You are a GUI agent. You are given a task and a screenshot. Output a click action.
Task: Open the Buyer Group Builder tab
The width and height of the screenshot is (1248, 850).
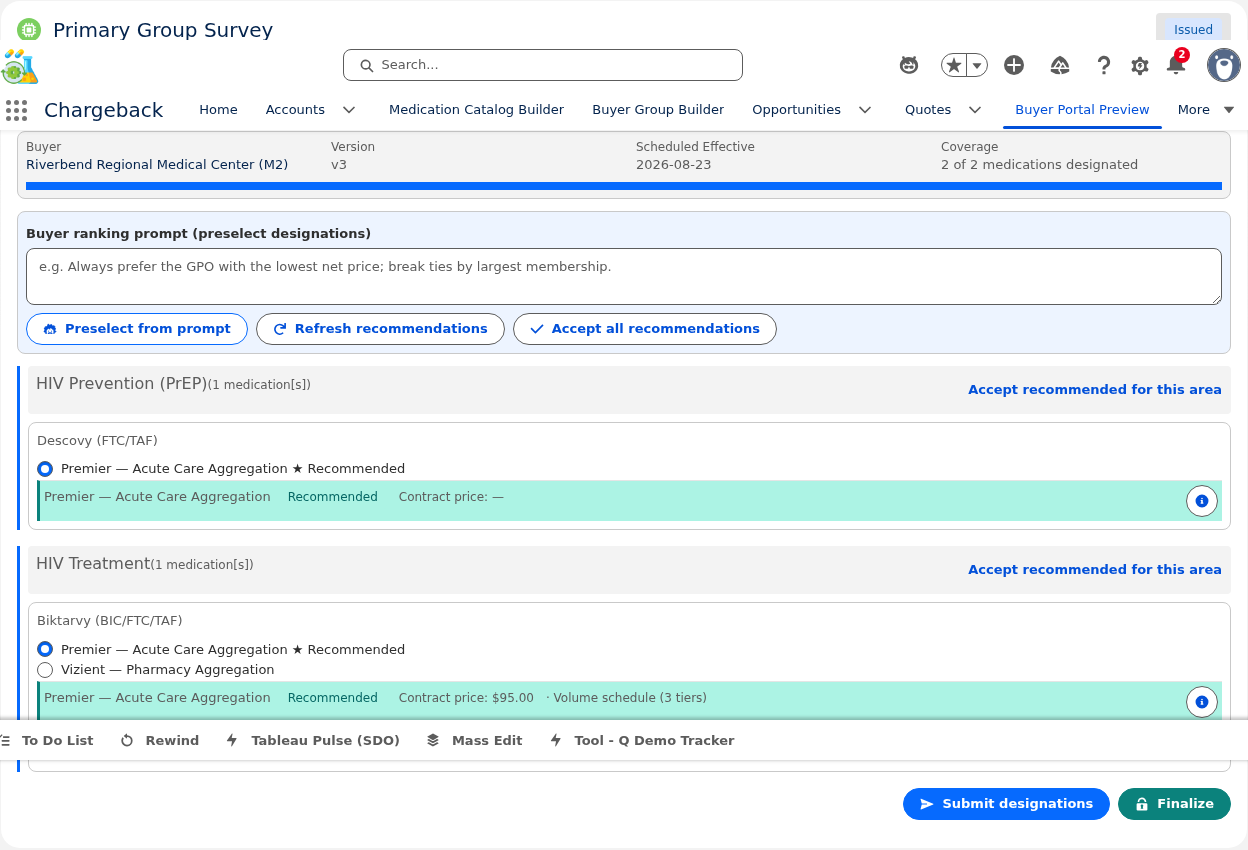click(x=658, y=110)
